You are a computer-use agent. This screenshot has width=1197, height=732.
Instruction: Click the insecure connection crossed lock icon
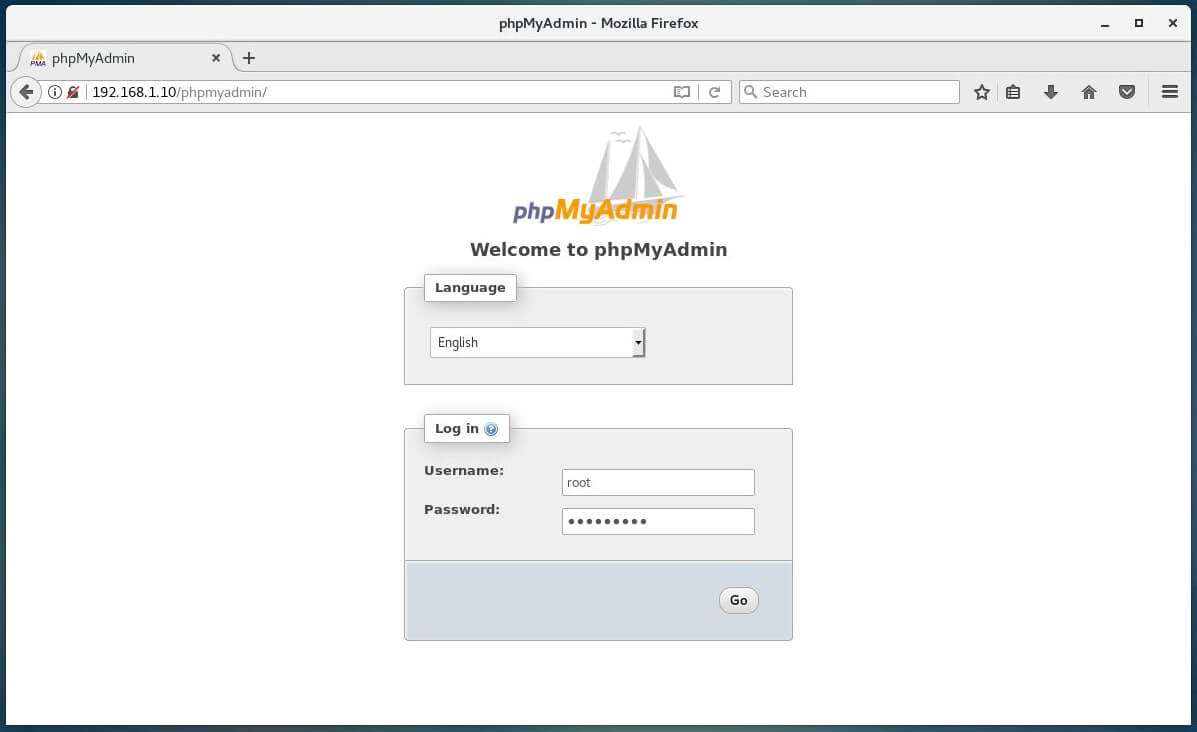pos(73,92)
